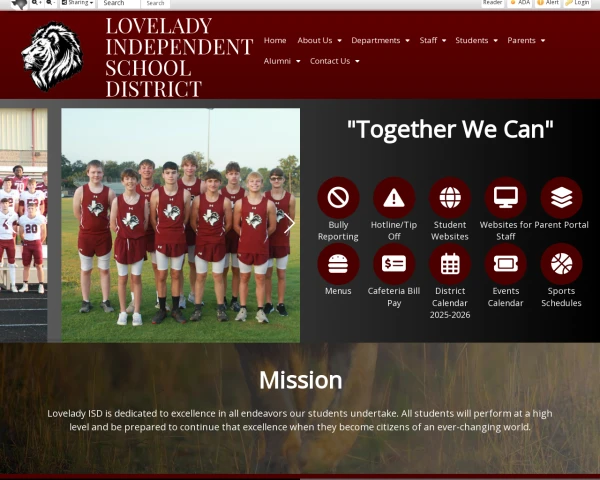
Task: Open the Parents menu
Action: click(x=521, y=40)
